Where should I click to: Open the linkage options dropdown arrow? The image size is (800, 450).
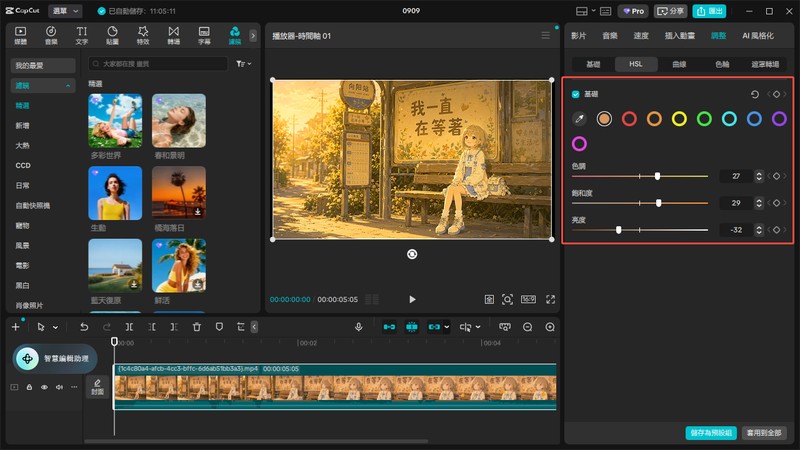pos(446,327)
